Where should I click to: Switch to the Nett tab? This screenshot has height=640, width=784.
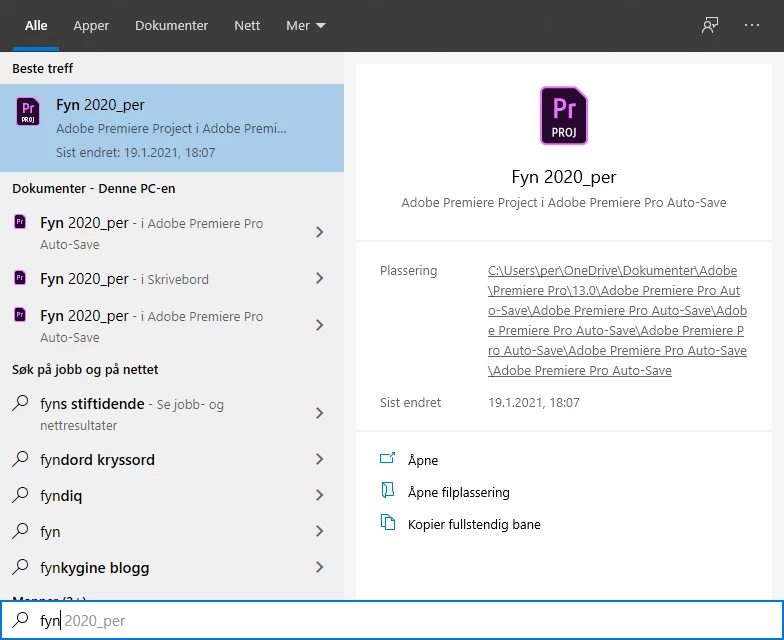click(x=247, y=26)
